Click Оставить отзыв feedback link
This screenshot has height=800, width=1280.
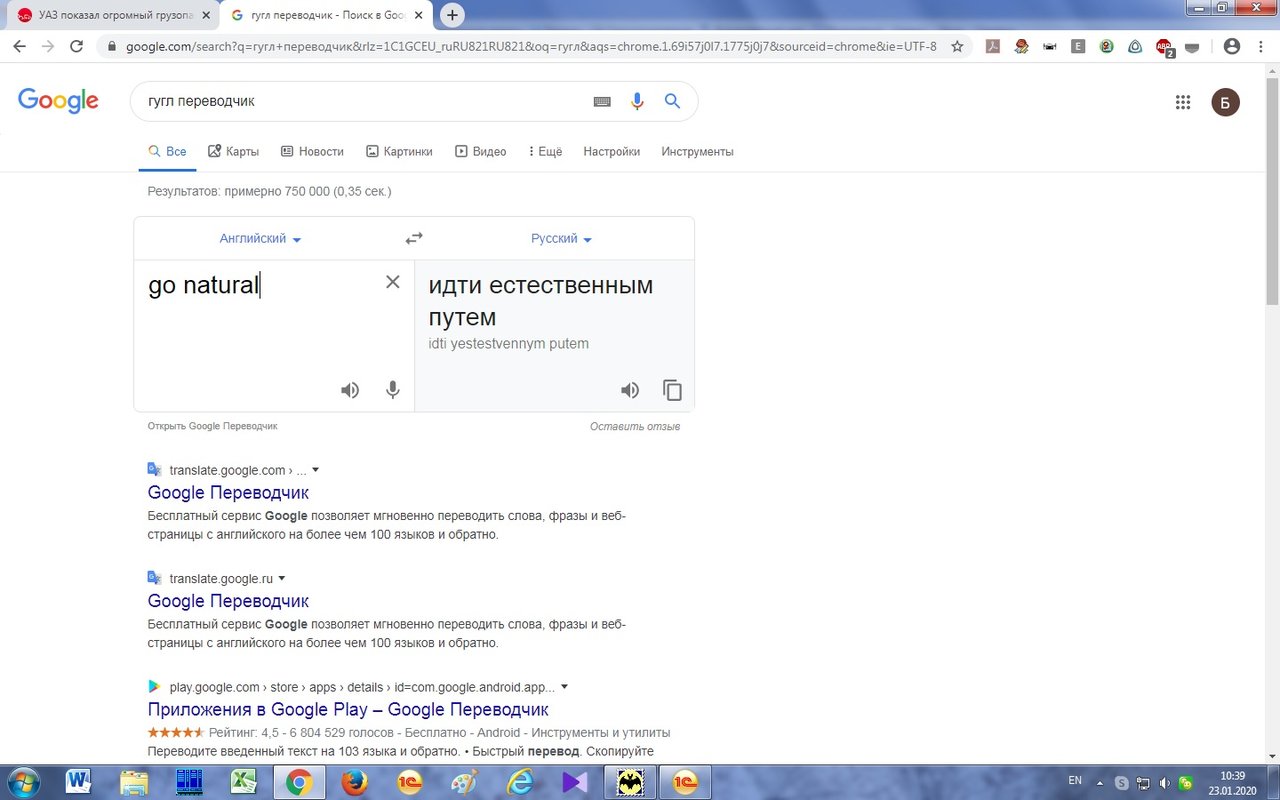[x=635, y=427]
